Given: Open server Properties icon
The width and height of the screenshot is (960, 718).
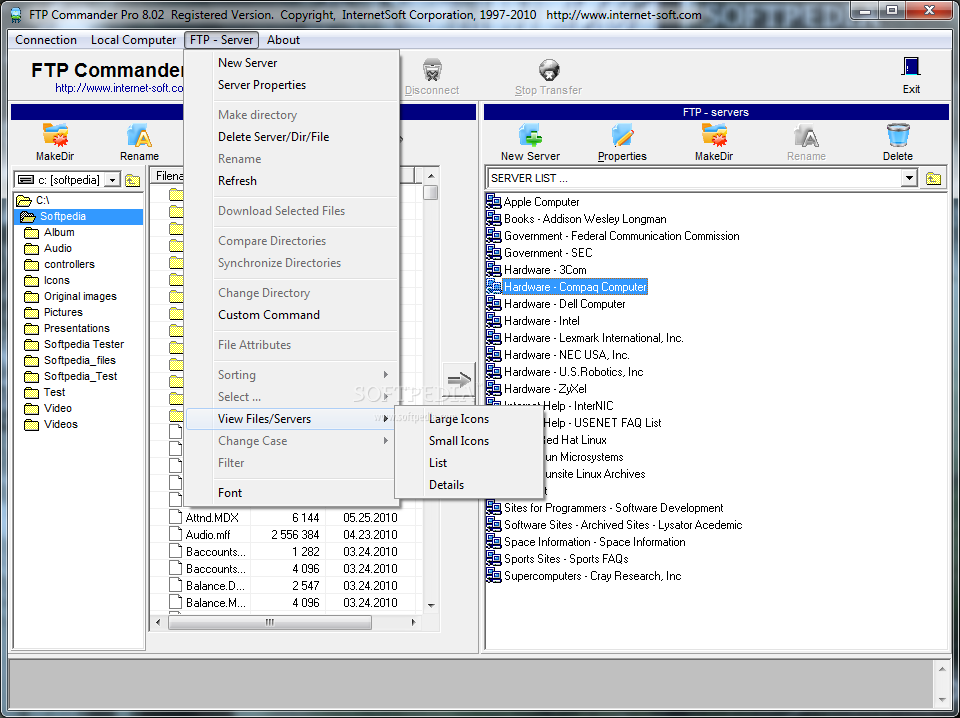Looking at the screenshot, I should click(x=622, y=135).
